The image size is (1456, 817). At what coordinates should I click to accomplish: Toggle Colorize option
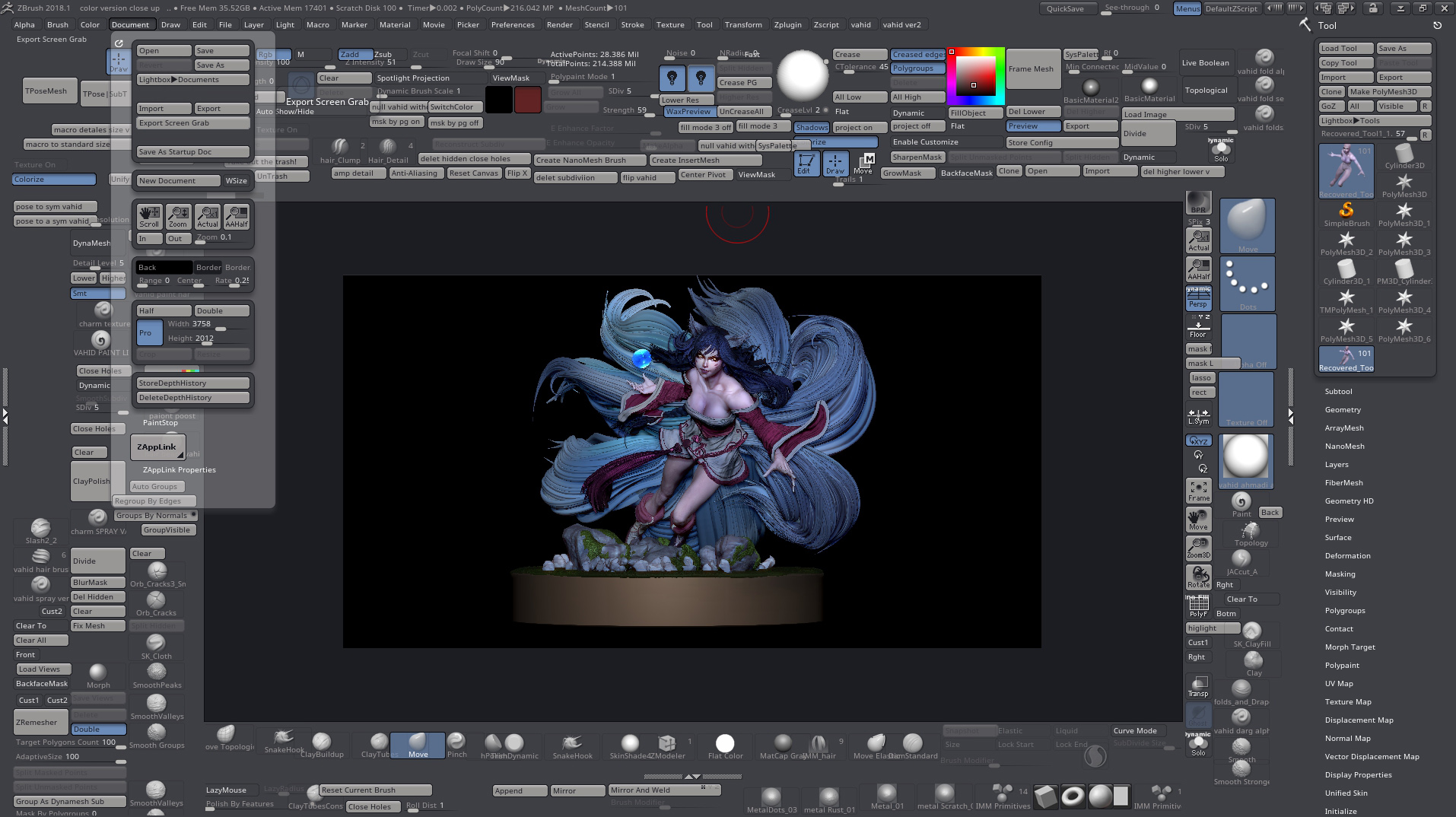[54, 180]
